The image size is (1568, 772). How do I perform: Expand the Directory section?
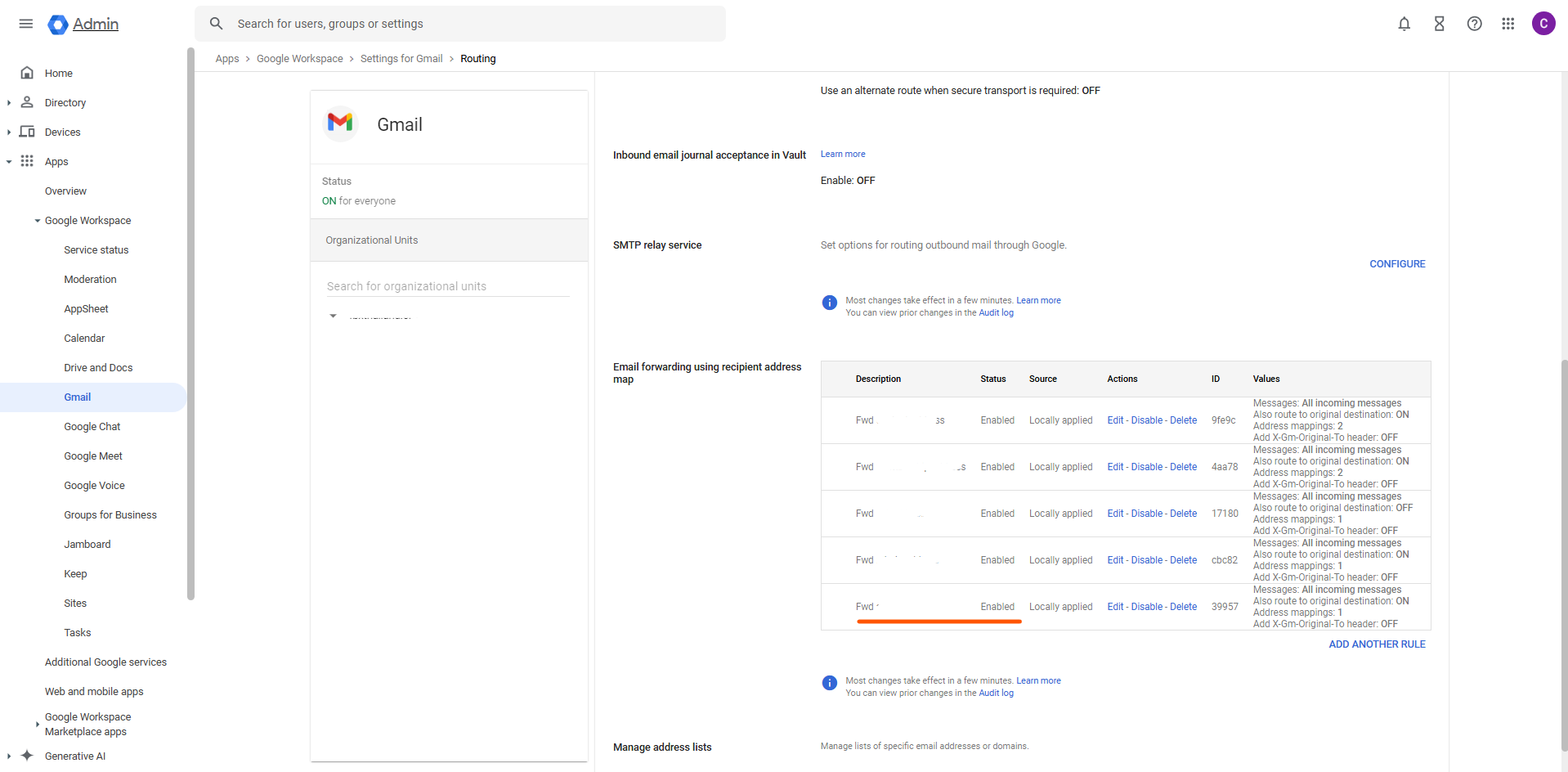9,102
